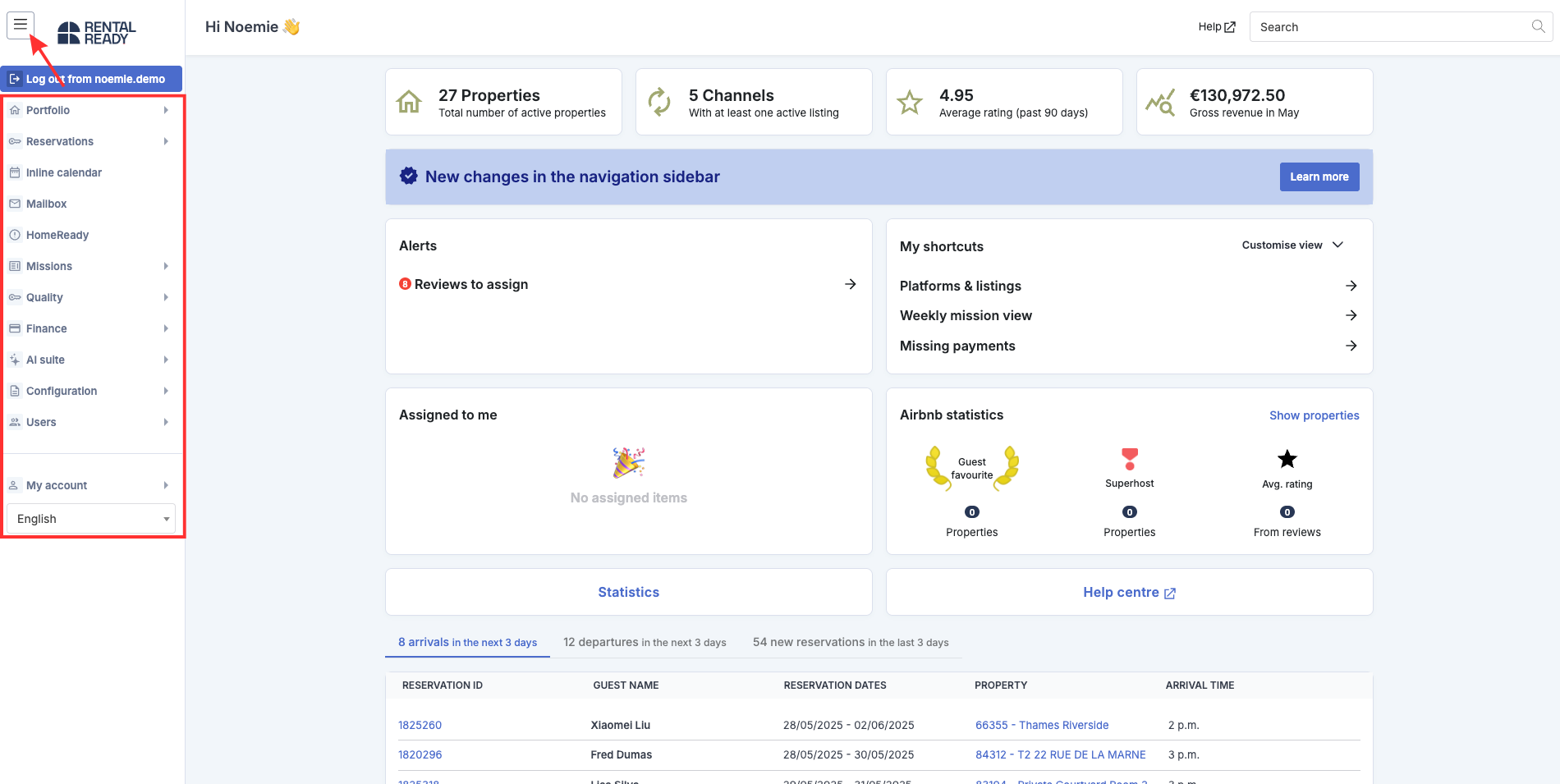Click the Reviews to assign alert
The image size is (1560, 784).
(x=628, y=284)
